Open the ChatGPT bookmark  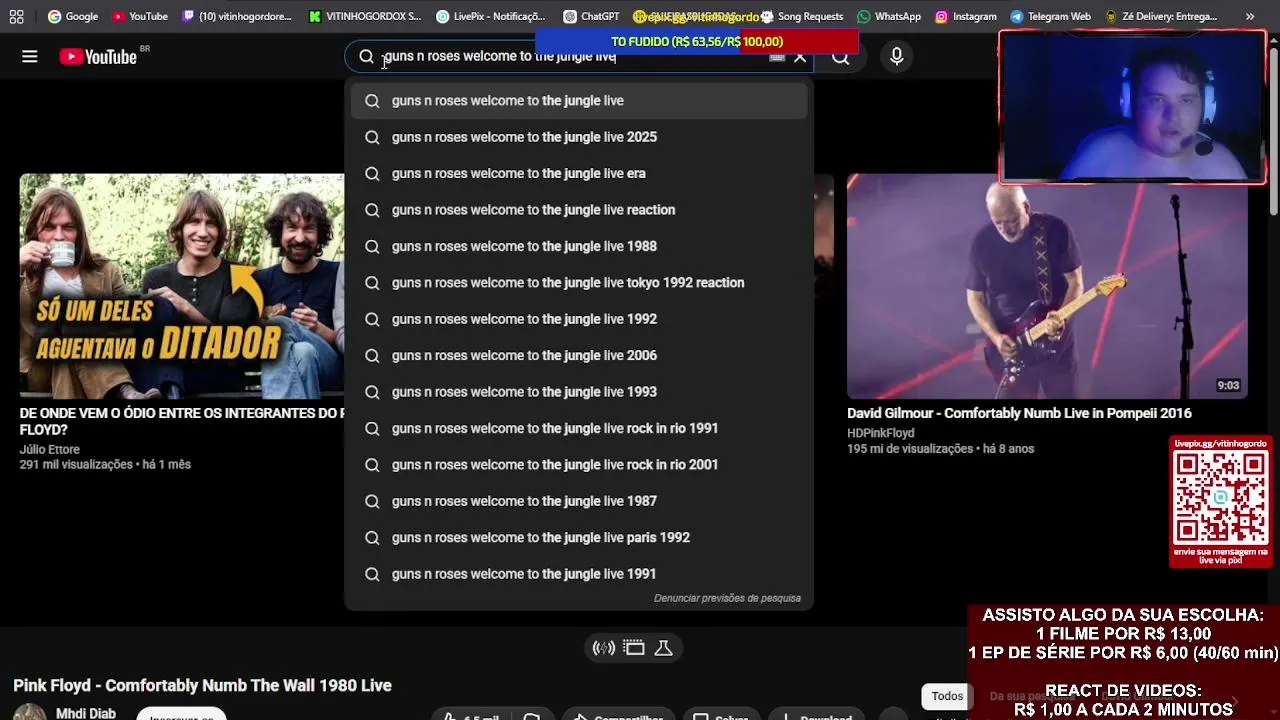(x=591, y=16)
